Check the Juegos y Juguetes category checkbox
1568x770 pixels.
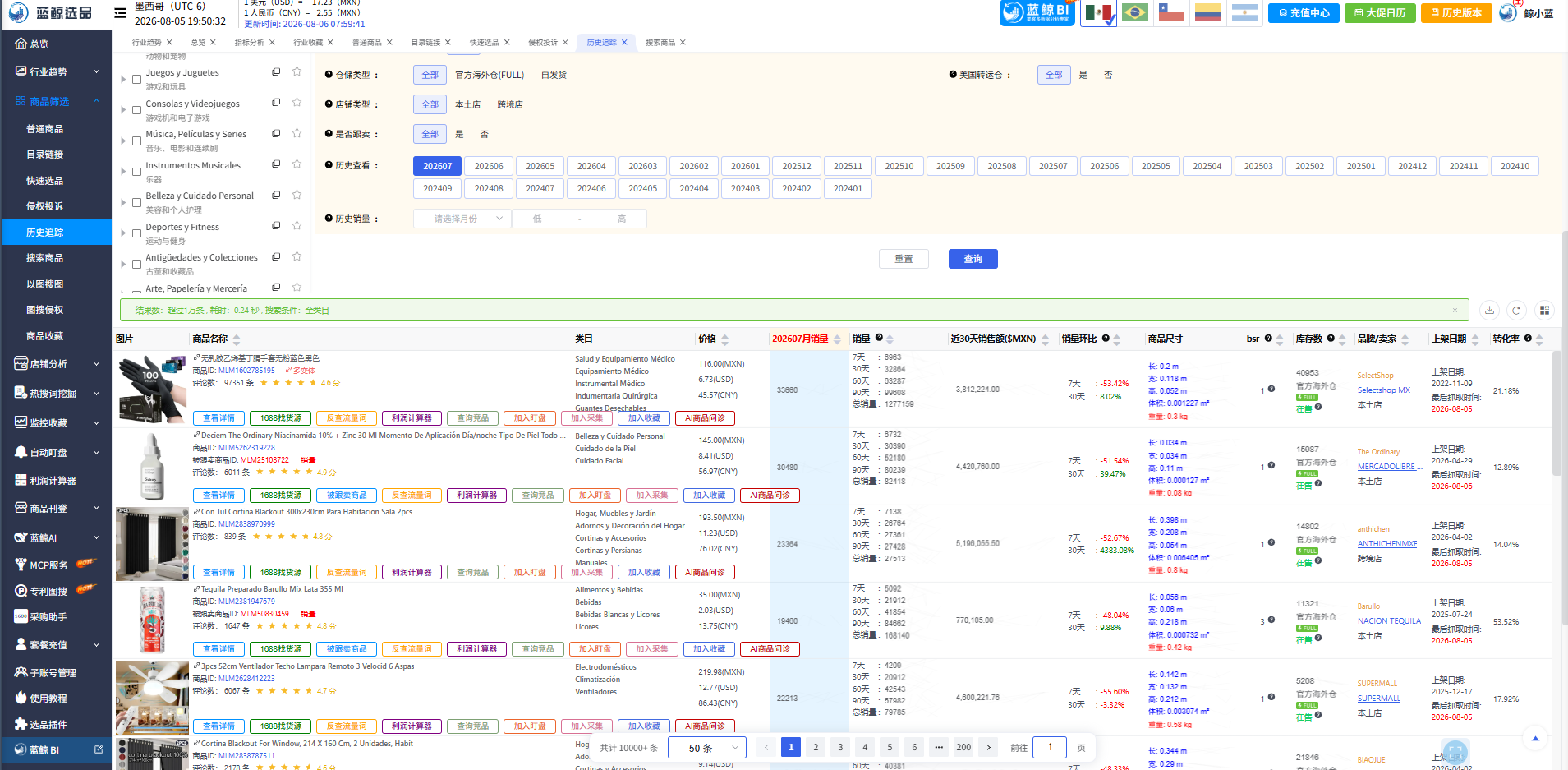point(137,80)
